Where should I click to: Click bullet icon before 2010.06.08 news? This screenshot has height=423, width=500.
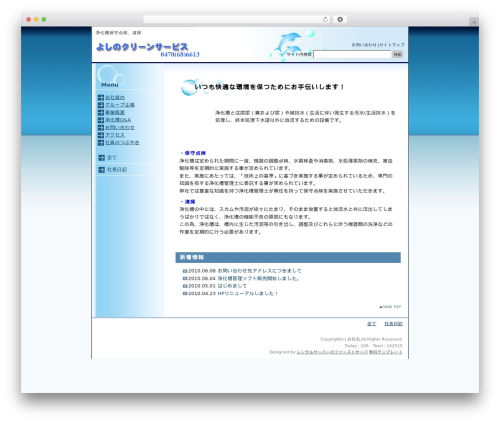pos(185,271)
